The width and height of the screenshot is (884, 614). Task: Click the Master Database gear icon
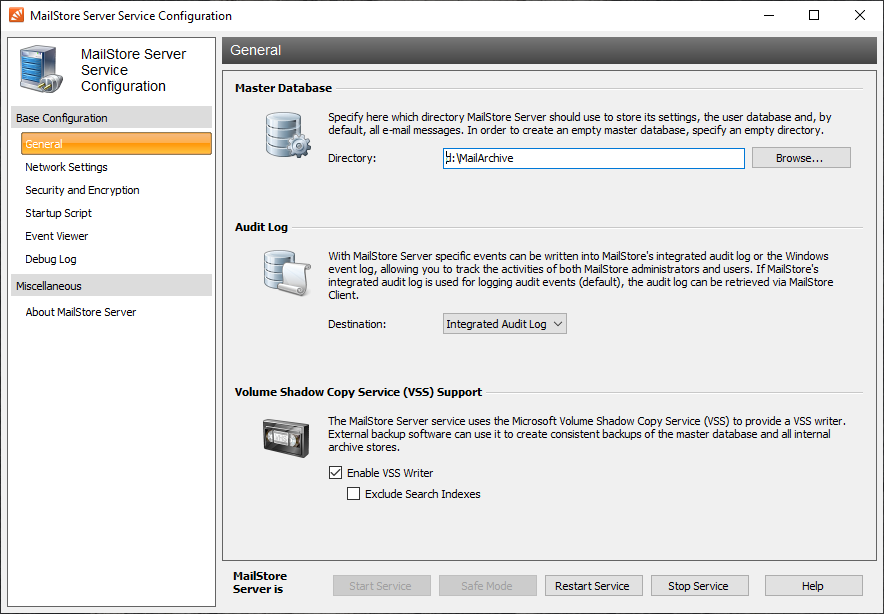[x=288, y=135]
